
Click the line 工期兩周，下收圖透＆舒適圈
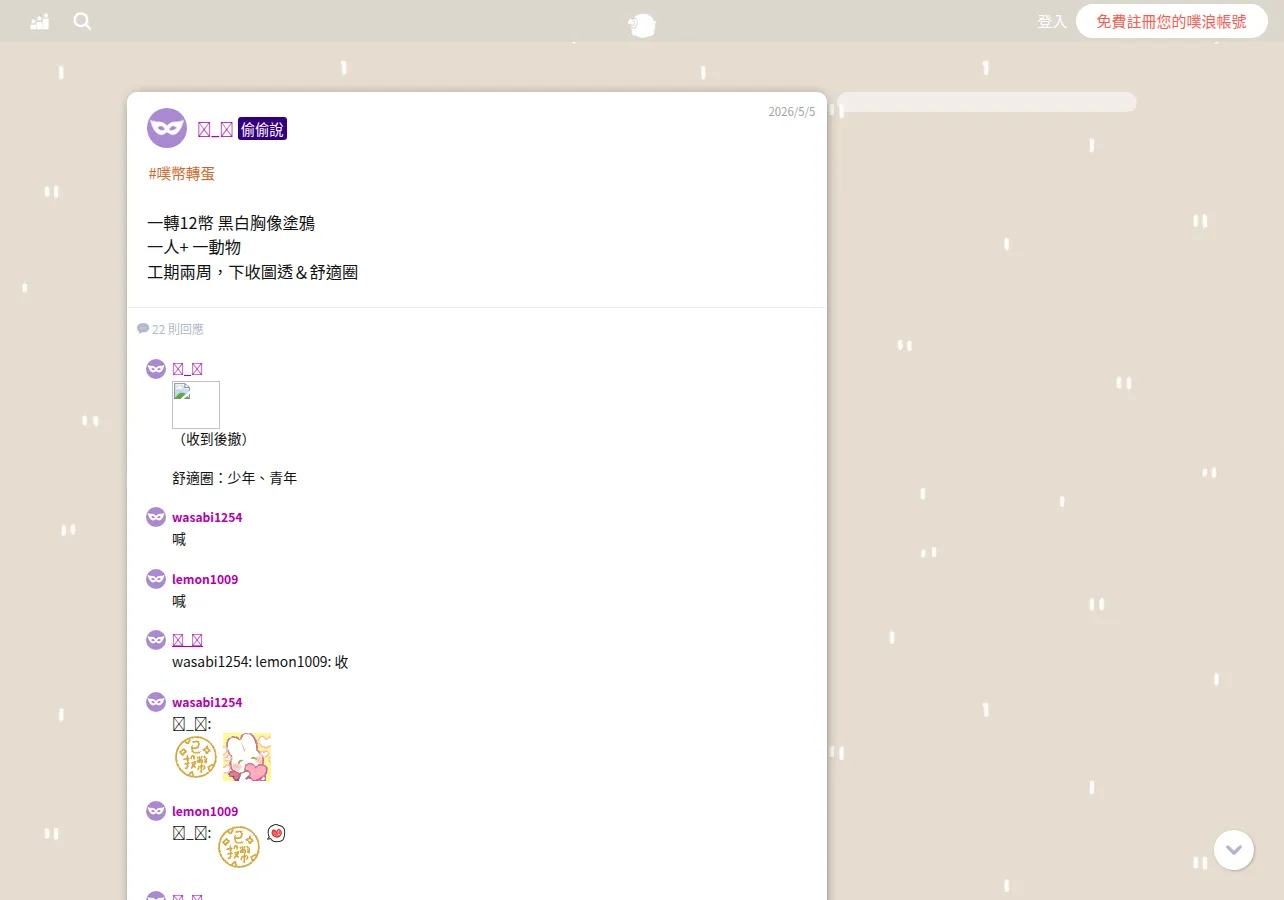(x=253, y=271)
